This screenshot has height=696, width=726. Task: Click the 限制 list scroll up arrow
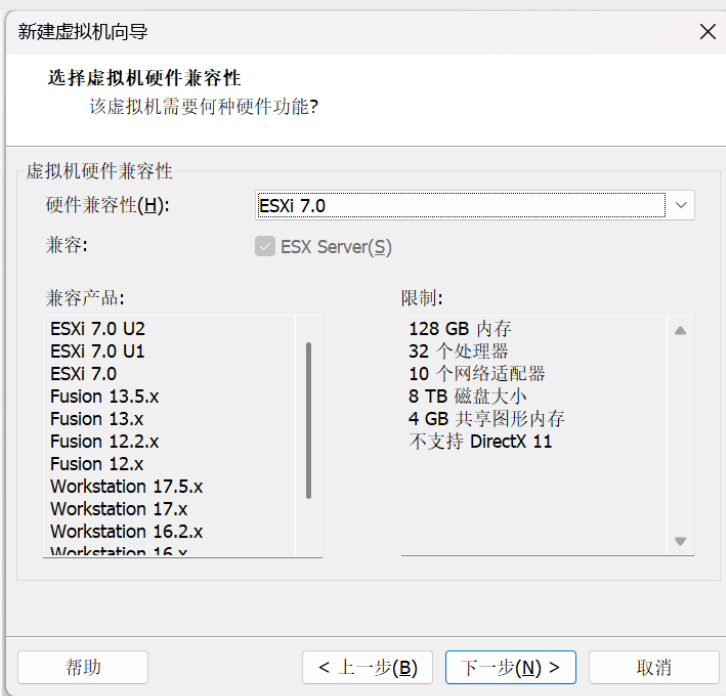click(x=680, y=331)
